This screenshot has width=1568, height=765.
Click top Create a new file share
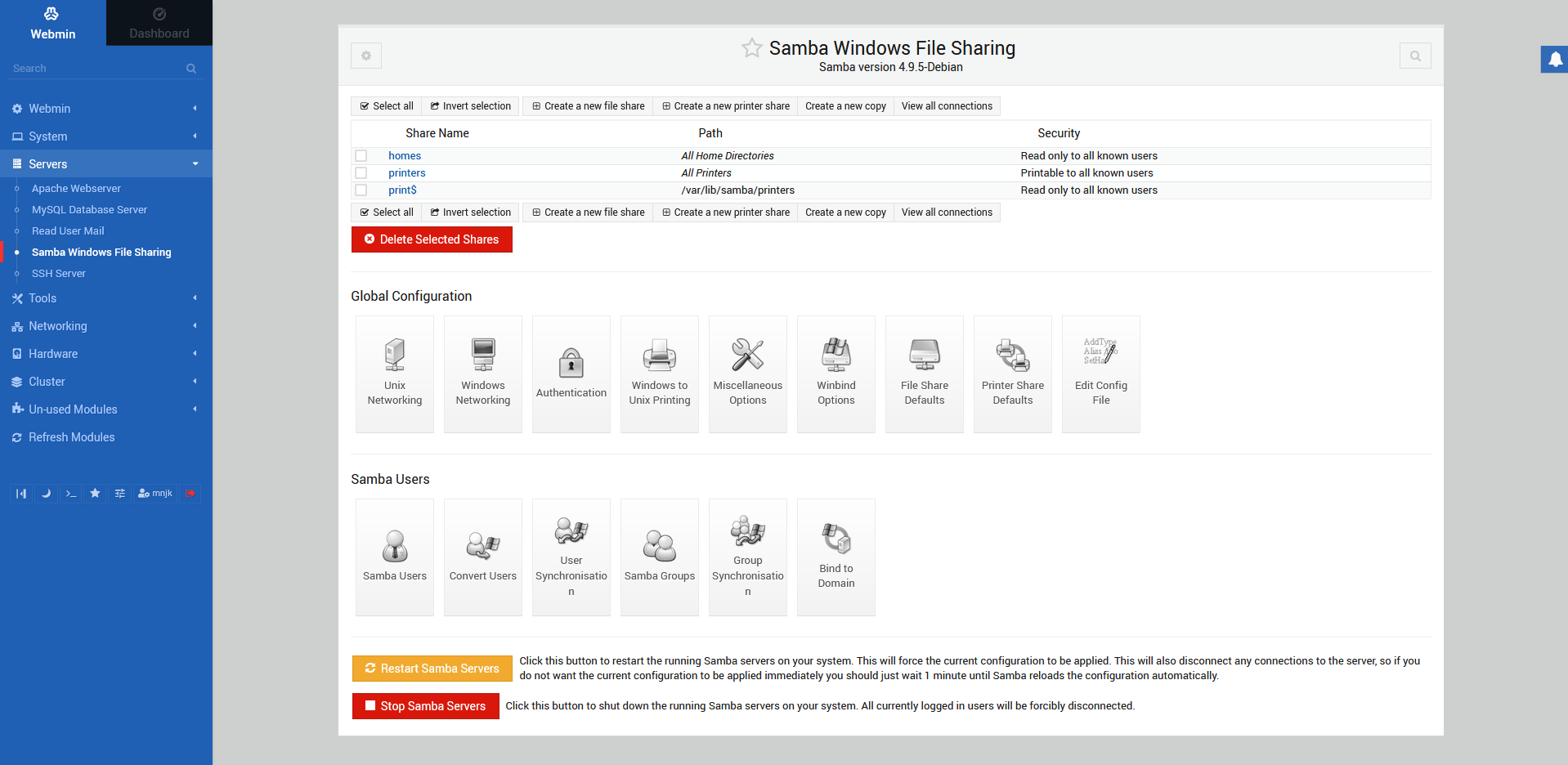[x=588, y=106]
